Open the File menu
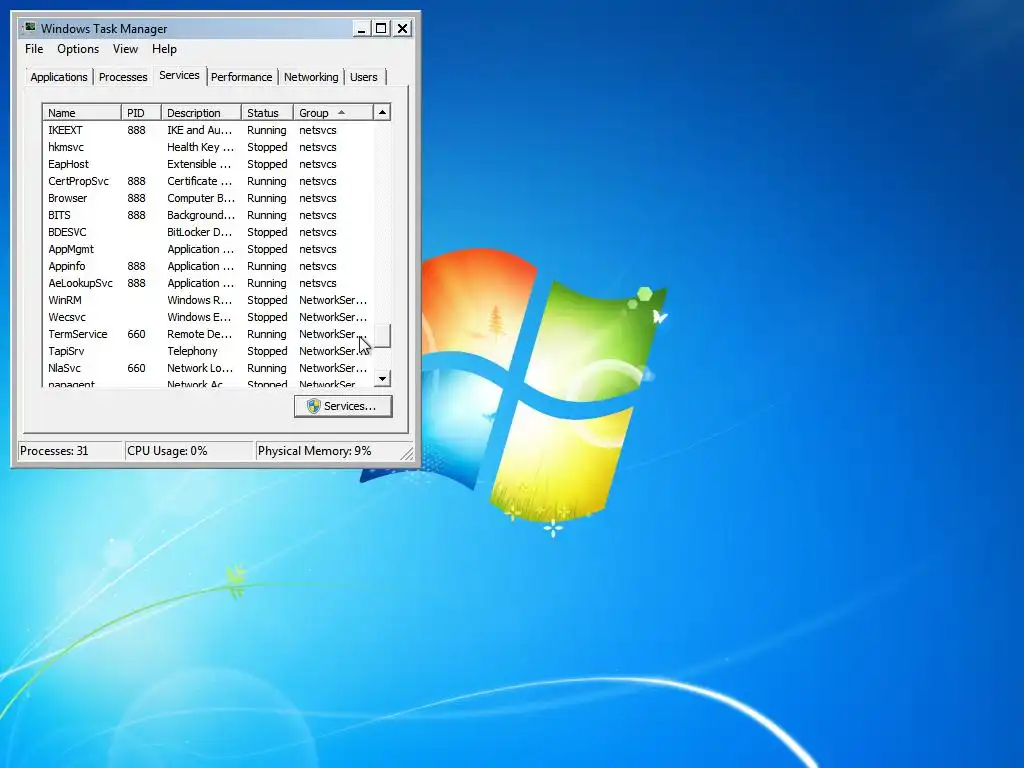The height and width of the screenshot is (768, 1024). coord(34,49)
